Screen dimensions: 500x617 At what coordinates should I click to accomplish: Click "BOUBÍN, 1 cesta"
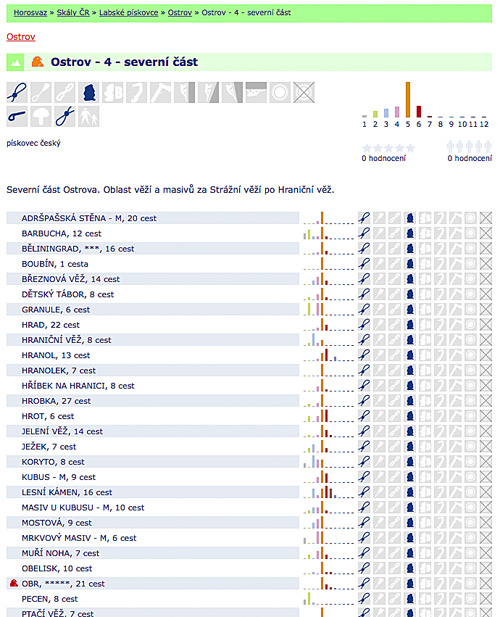tap(55, 264)
